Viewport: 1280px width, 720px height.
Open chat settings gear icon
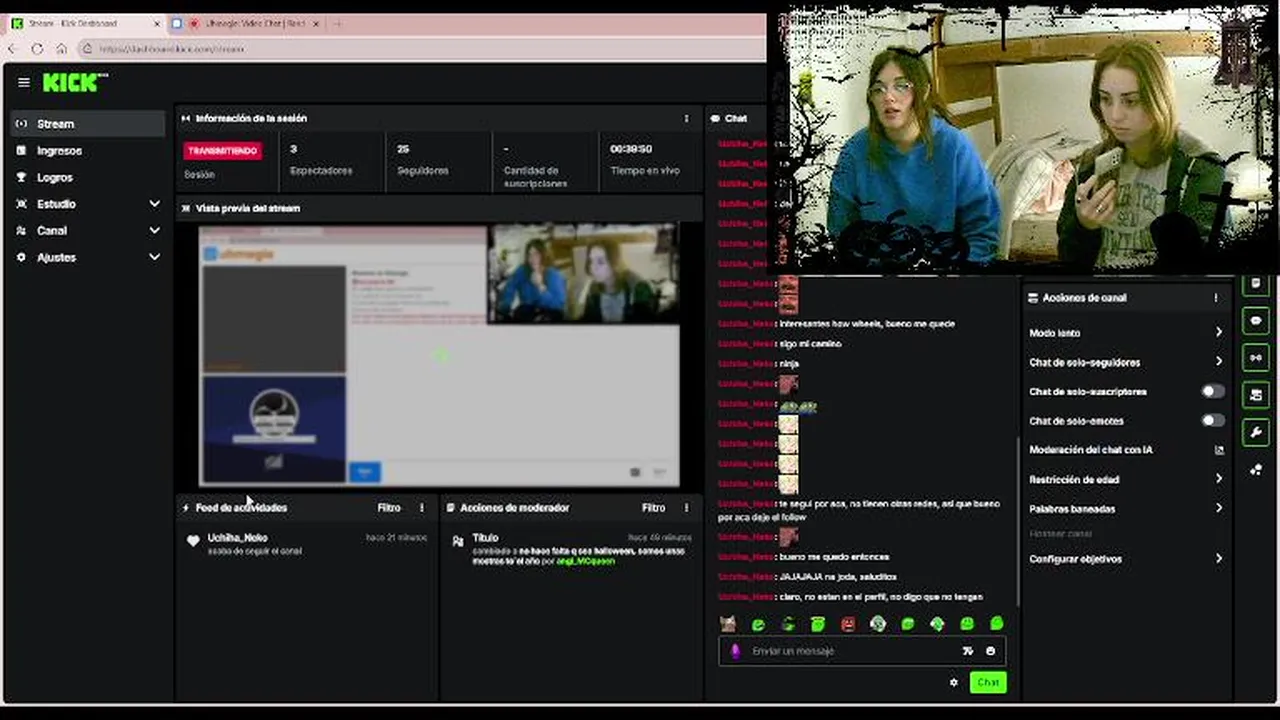pos(953,682)
